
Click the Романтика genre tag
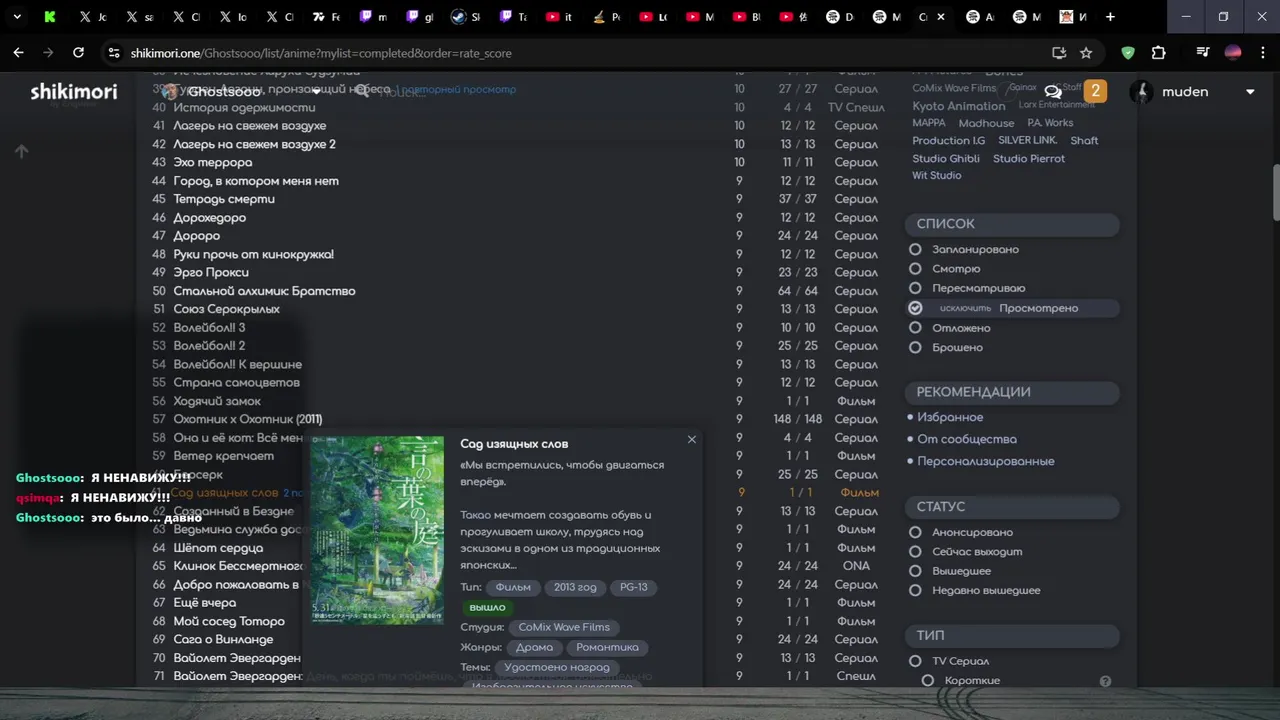pyautogui.click(x=607, y=647)
